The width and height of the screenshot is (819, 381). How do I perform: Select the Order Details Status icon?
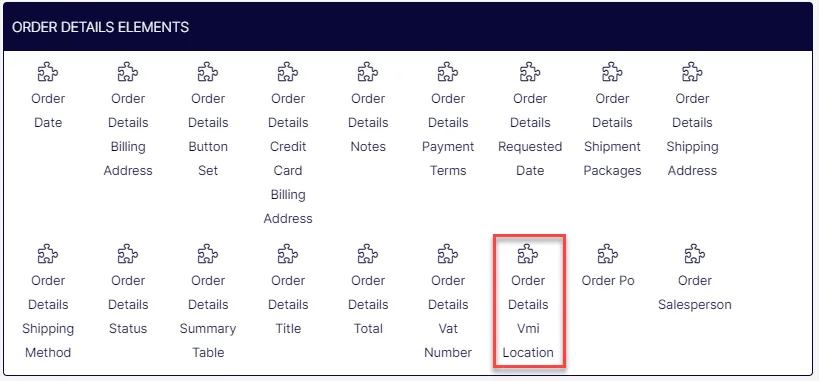tap(128, 254)
